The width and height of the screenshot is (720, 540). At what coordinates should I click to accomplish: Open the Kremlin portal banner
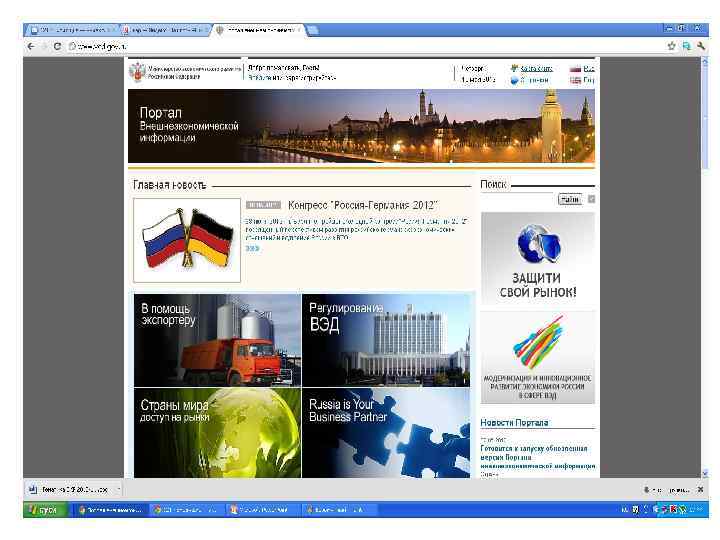361,126
